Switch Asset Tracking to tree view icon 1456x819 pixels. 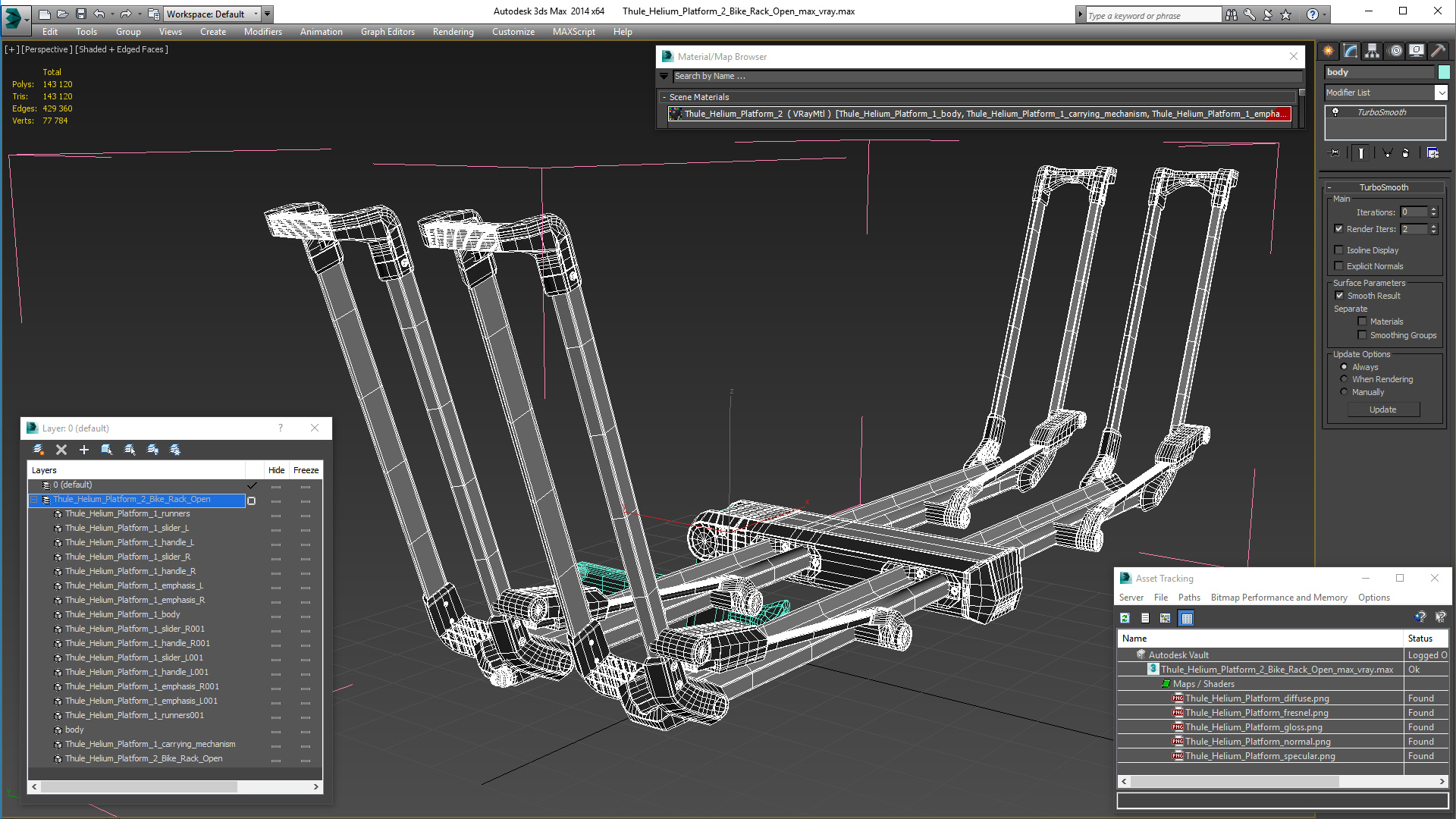(x=1166, y=618)
